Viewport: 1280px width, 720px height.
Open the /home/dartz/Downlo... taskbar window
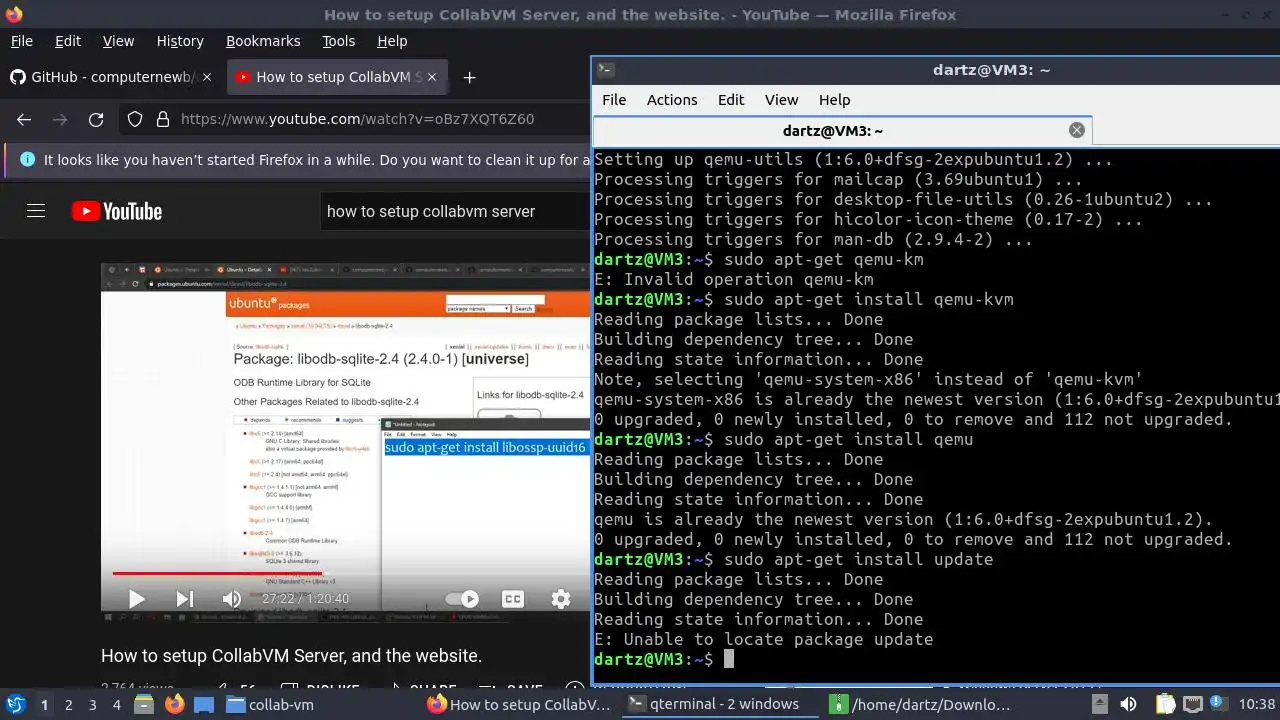point(921,704)
